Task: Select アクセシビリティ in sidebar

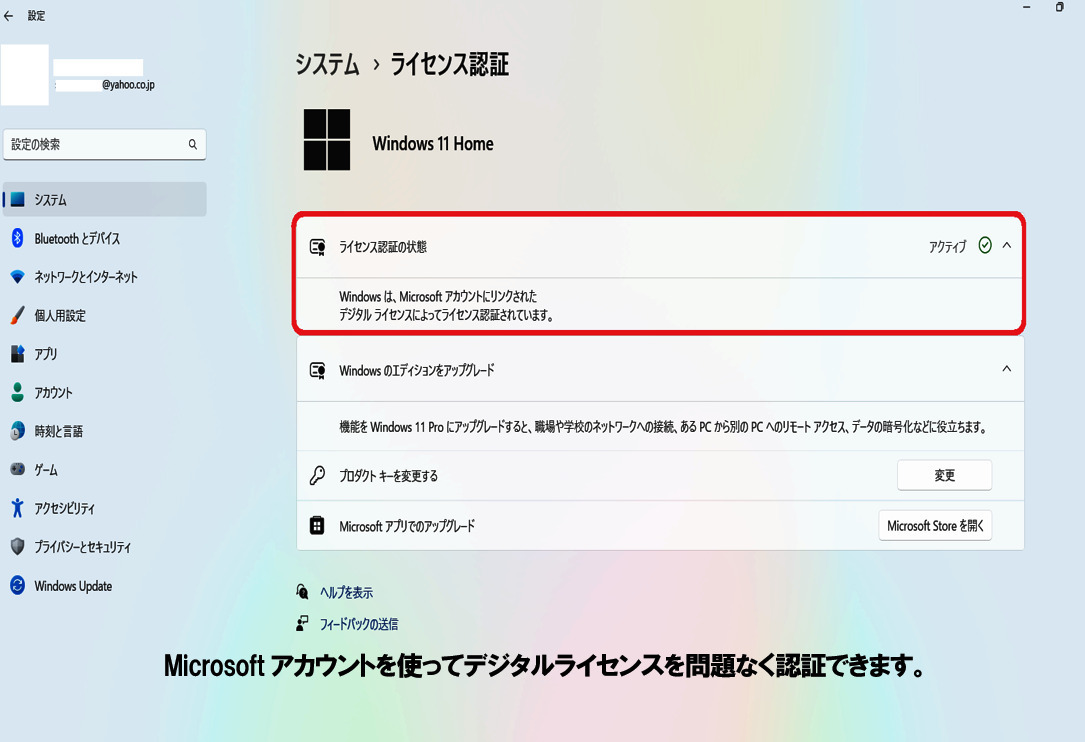Action: [104, 508]
